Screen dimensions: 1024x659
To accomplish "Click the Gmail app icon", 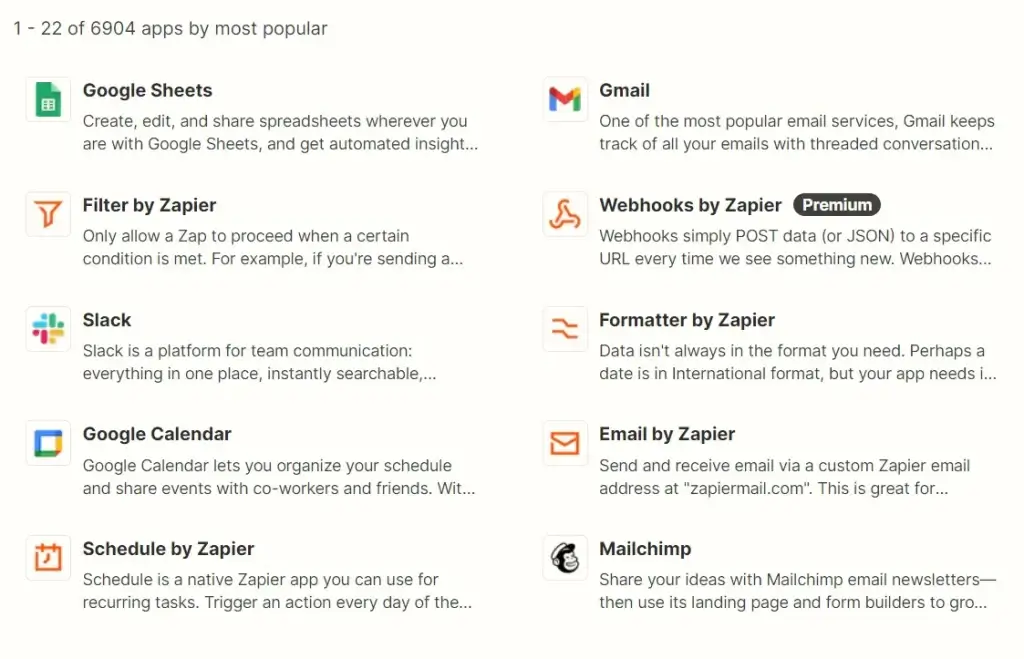I will coord(564,99).
